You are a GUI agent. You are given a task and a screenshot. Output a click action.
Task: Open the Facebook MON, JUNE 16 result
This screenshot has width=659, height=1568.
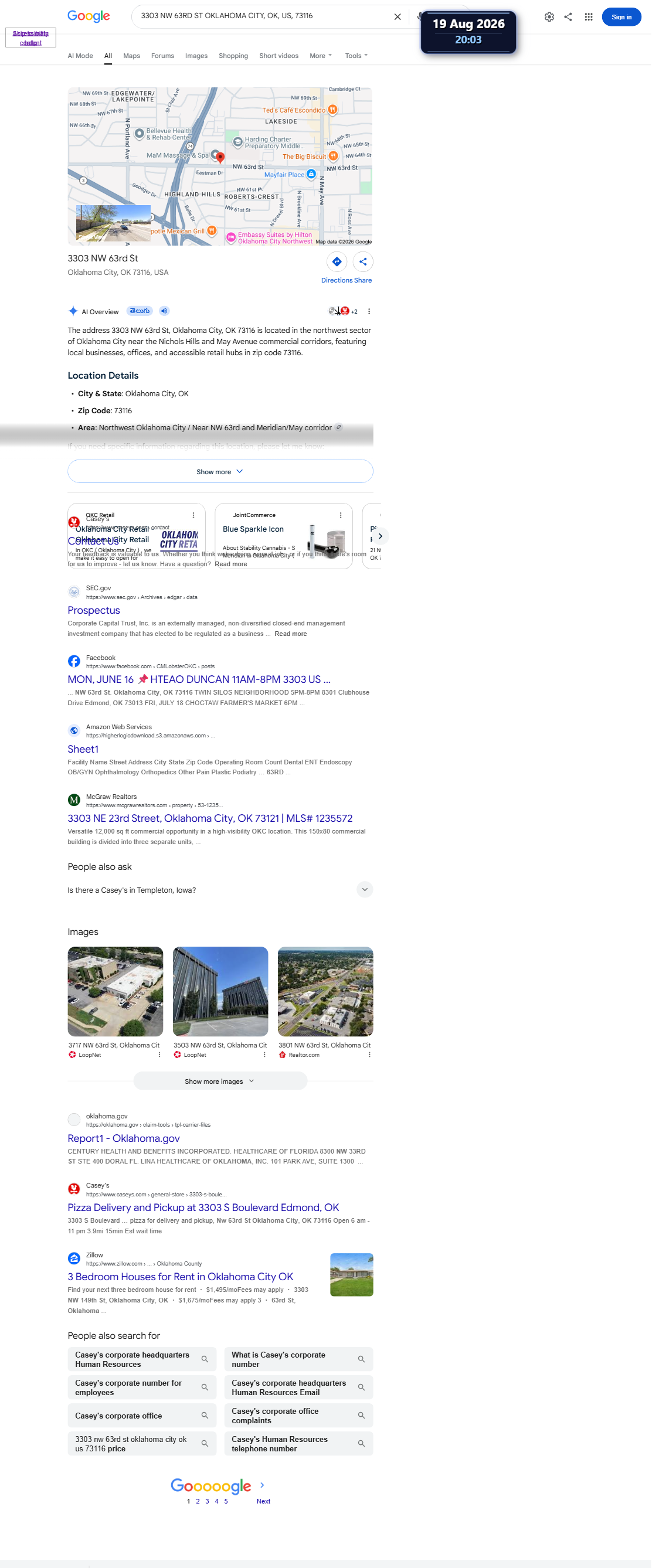[199, 680]
